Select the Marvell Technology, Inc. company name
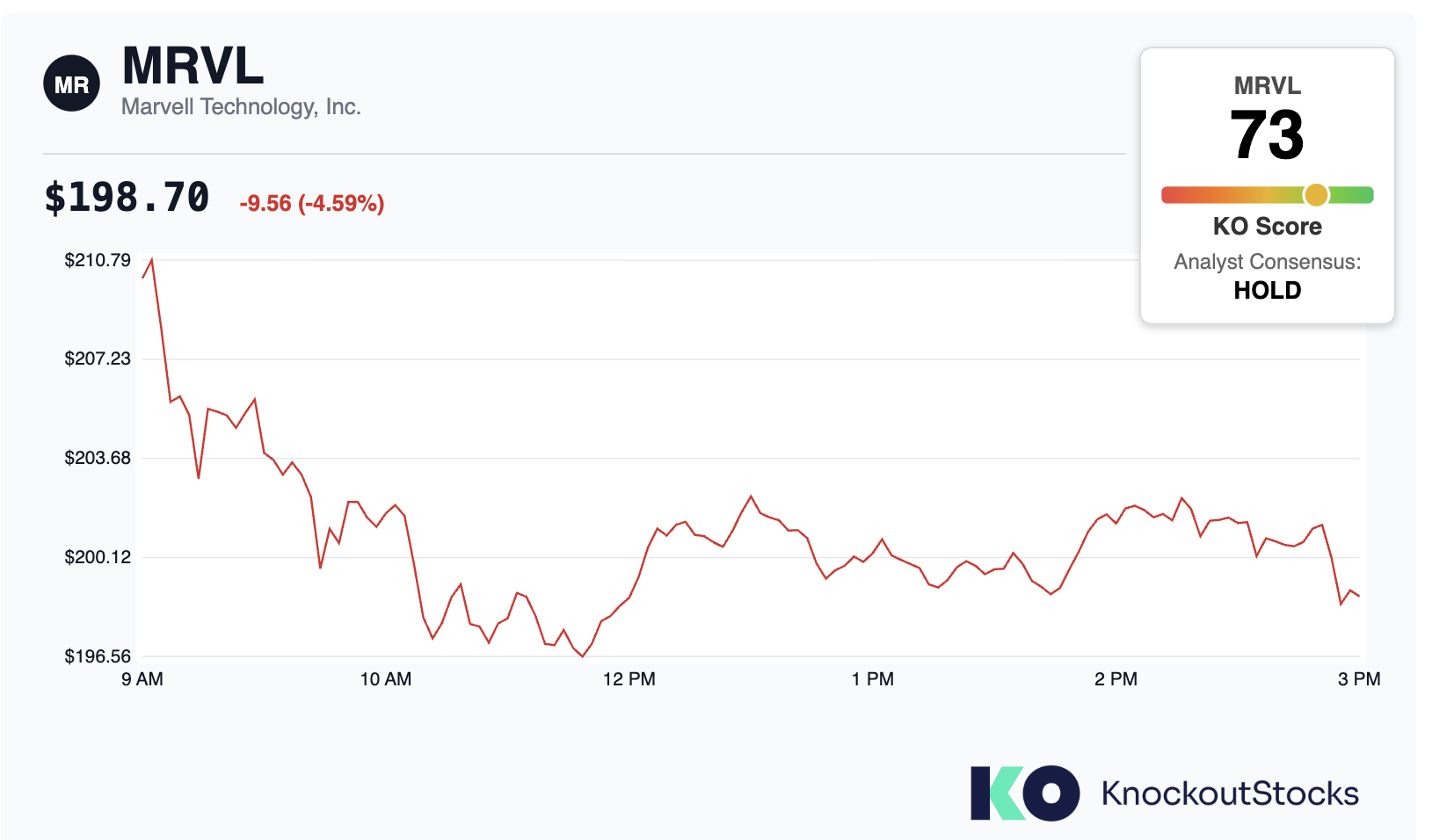The height and width of the screenshot is (840, 1454). [x=241, y=106]
